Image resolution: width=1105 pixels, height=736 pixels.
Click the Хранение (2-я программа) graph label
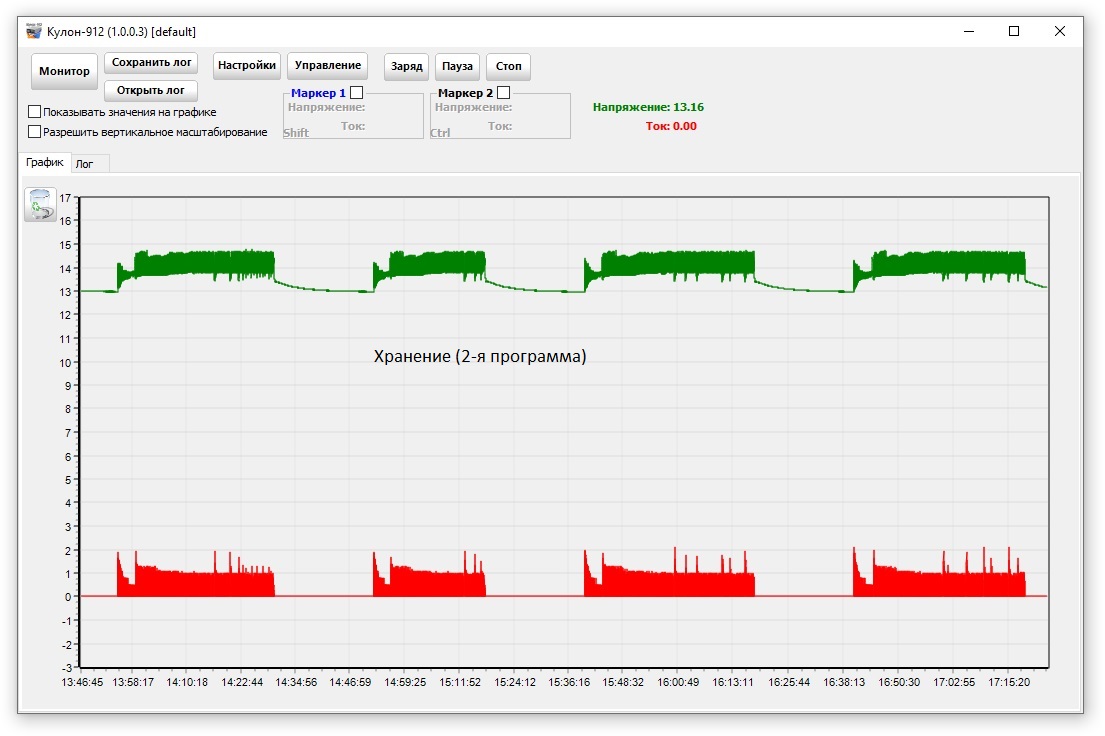480,356
